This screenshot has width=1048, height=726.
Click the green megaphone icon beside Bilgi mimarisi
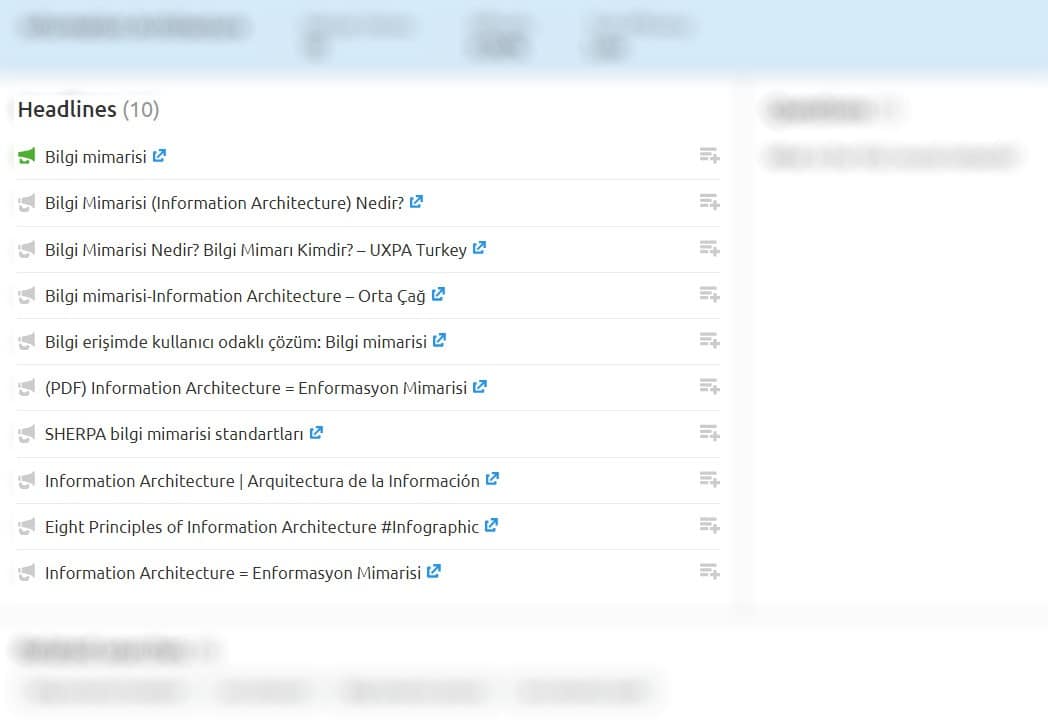coord(27,157)
